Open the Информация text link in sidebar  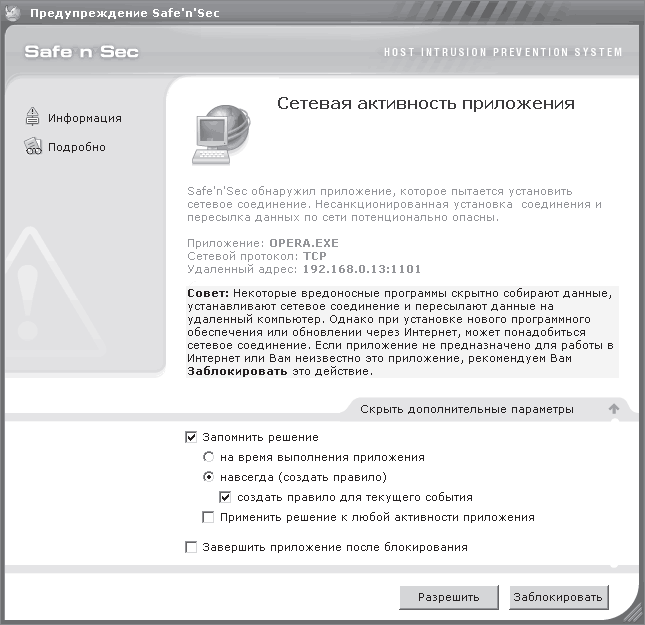pyautogui.click(x=84, y=118)
